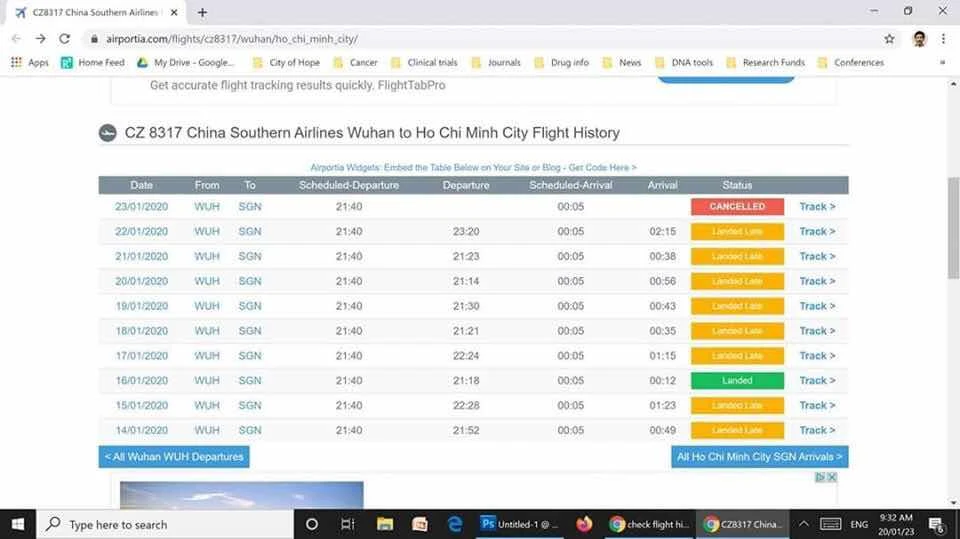Click the Airportia Widgets Get Code Here link
The image size is (960, 539).
pyautogui.click(x=473, y=167)
